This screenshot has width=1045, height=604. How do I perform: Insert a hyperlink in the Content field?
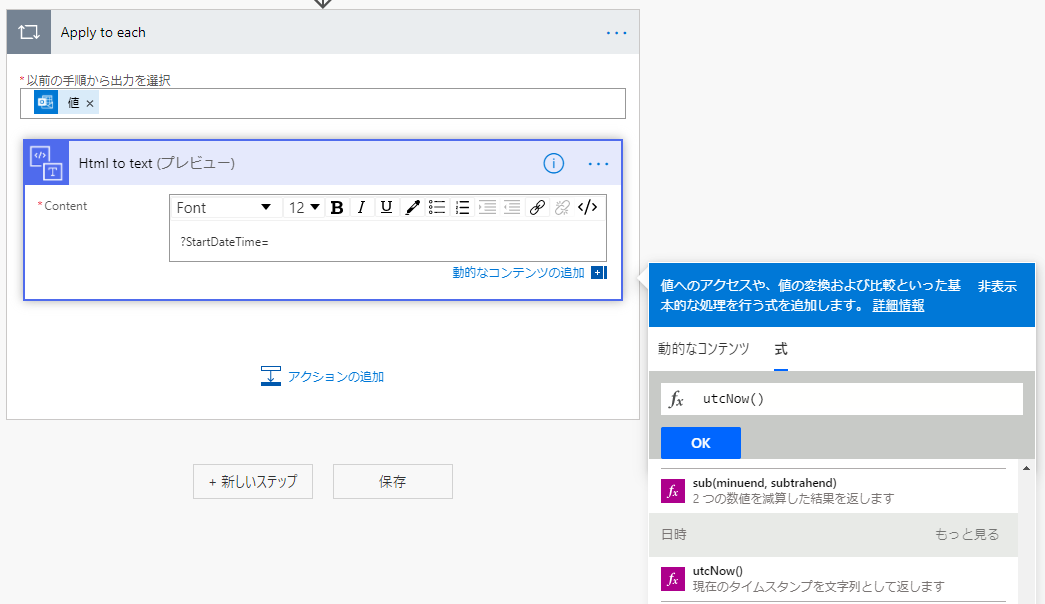pyautogui.click(x=537, y=207)
